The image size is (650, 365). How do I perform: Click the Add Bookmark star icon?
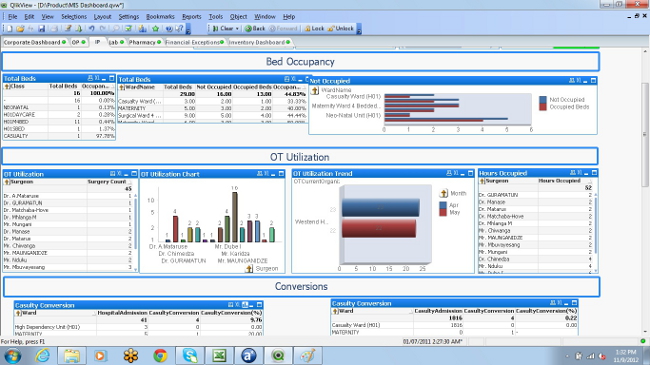click(155, 29)
